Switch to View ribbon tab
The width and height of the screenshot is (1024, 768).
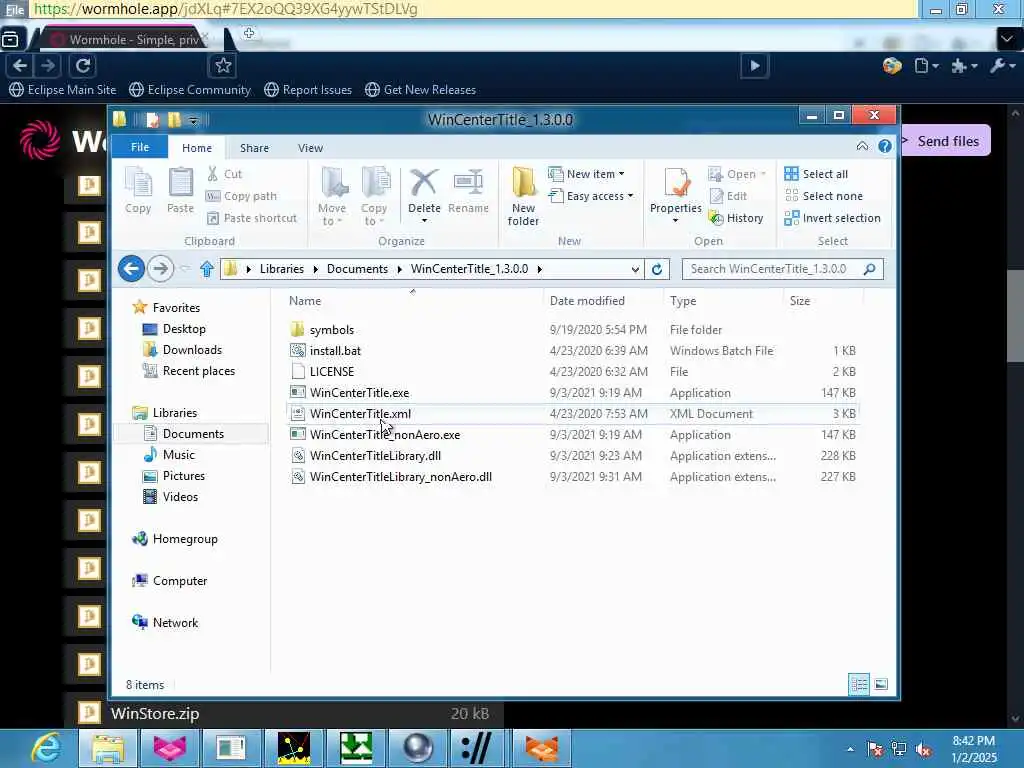(310, 148)
